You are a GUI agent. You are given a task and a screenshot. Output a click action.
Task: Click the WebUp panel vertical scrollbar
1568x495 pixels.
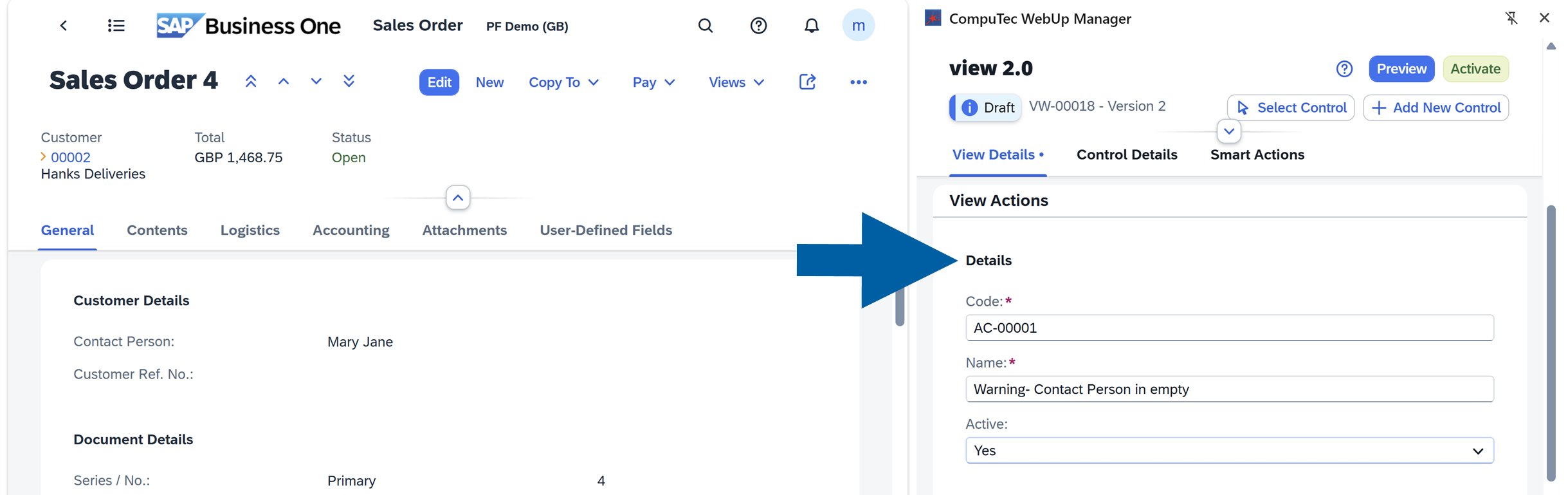(1551, 342)
